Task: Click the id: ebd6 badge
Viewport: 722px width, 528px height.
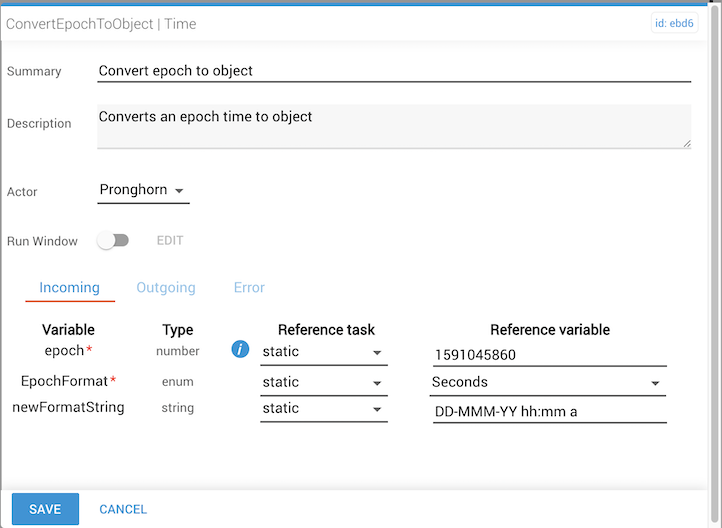Action: click(x=674, y=25)
